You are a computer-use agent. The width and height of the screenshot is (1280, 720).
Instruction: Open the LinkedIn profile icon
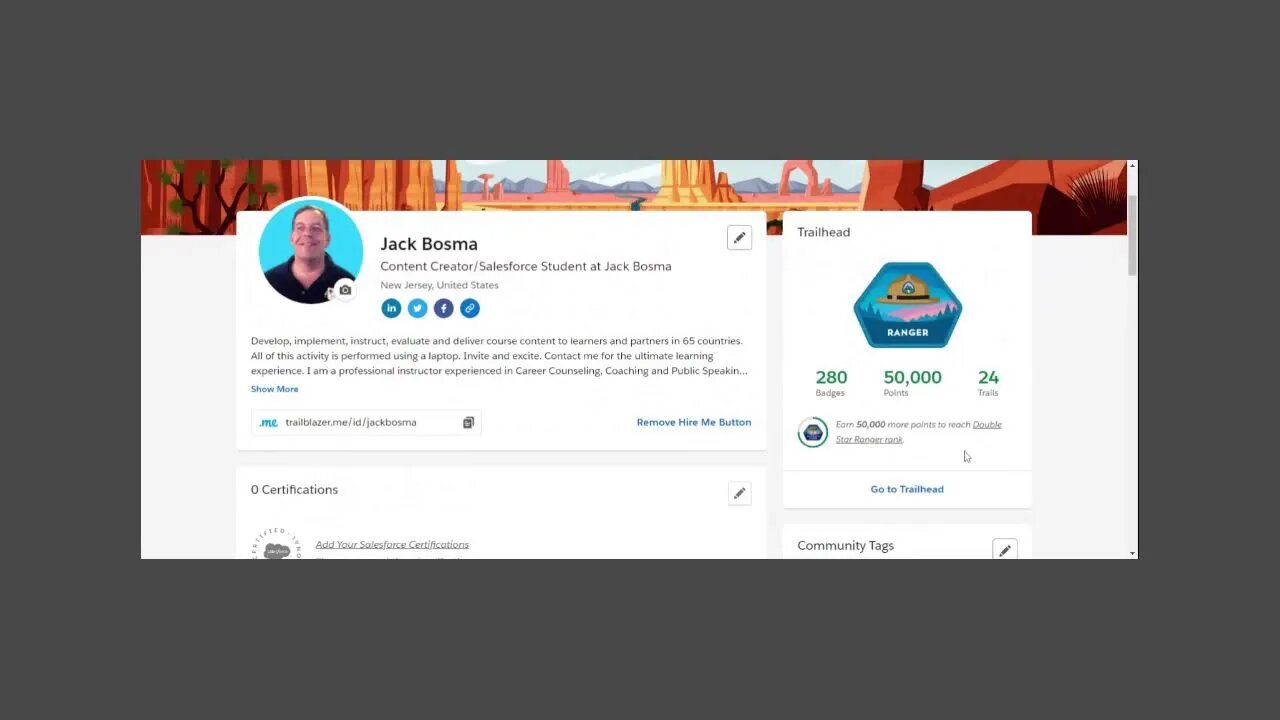pyautogui.click(x=391, y=309)
